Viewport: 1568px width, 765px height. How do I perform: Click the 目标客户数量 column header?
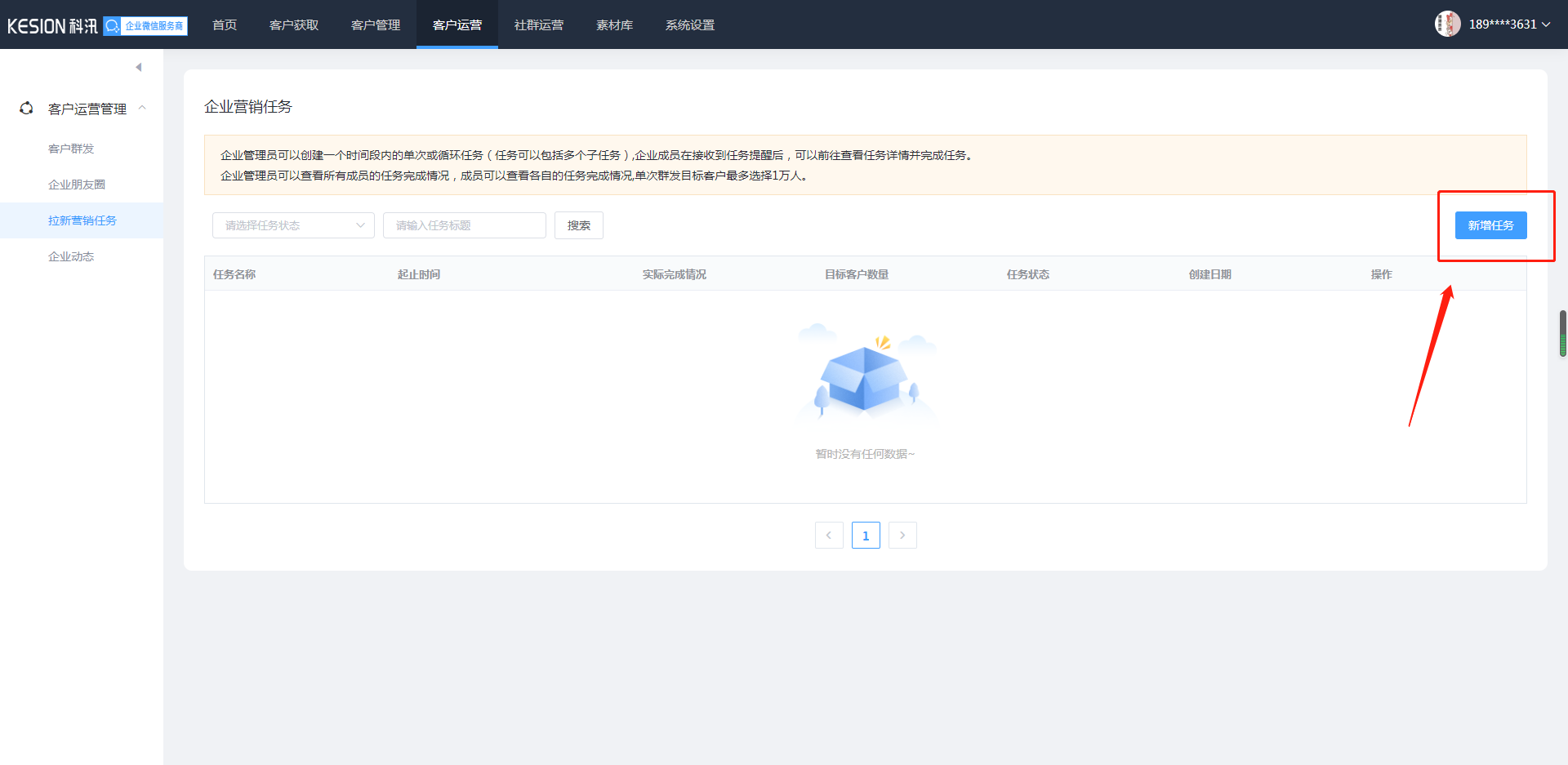coord(857,274)
